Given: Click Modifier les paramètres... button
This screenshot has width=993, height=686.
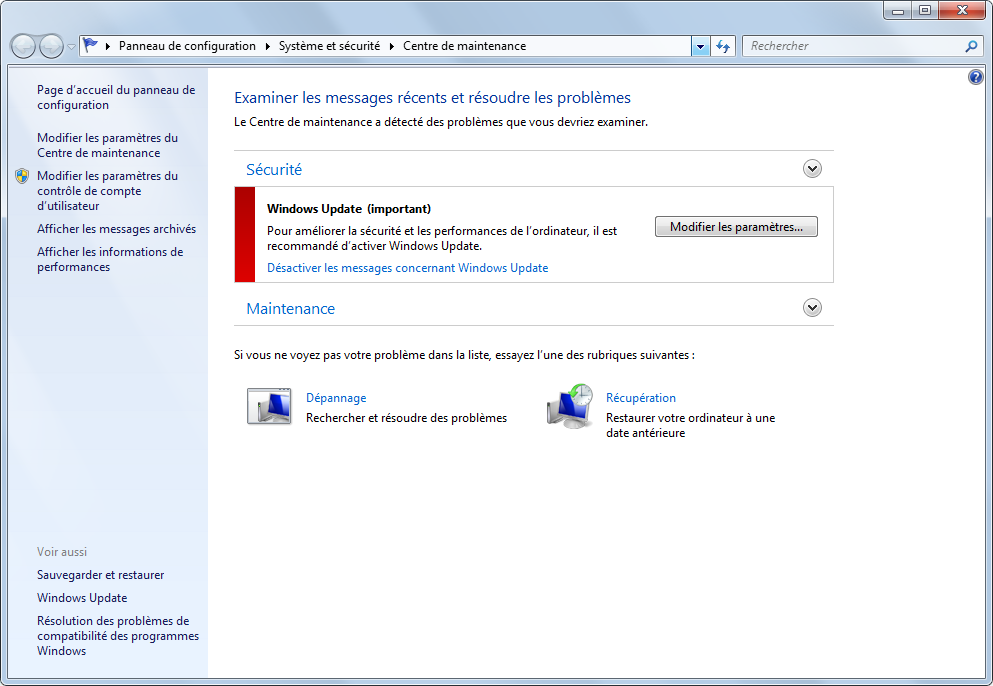Looking at the screenshot, I should 736,227.
